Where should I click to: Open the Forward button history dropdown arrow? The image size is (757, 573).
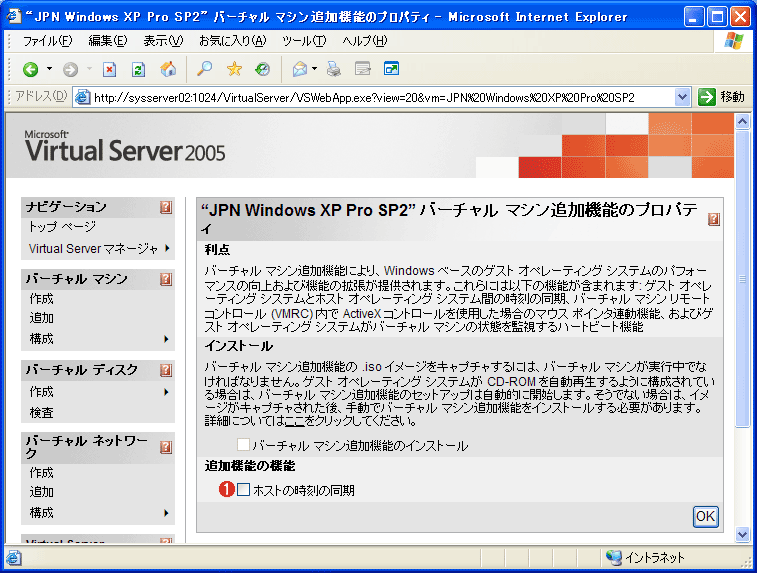pos(89,69)
